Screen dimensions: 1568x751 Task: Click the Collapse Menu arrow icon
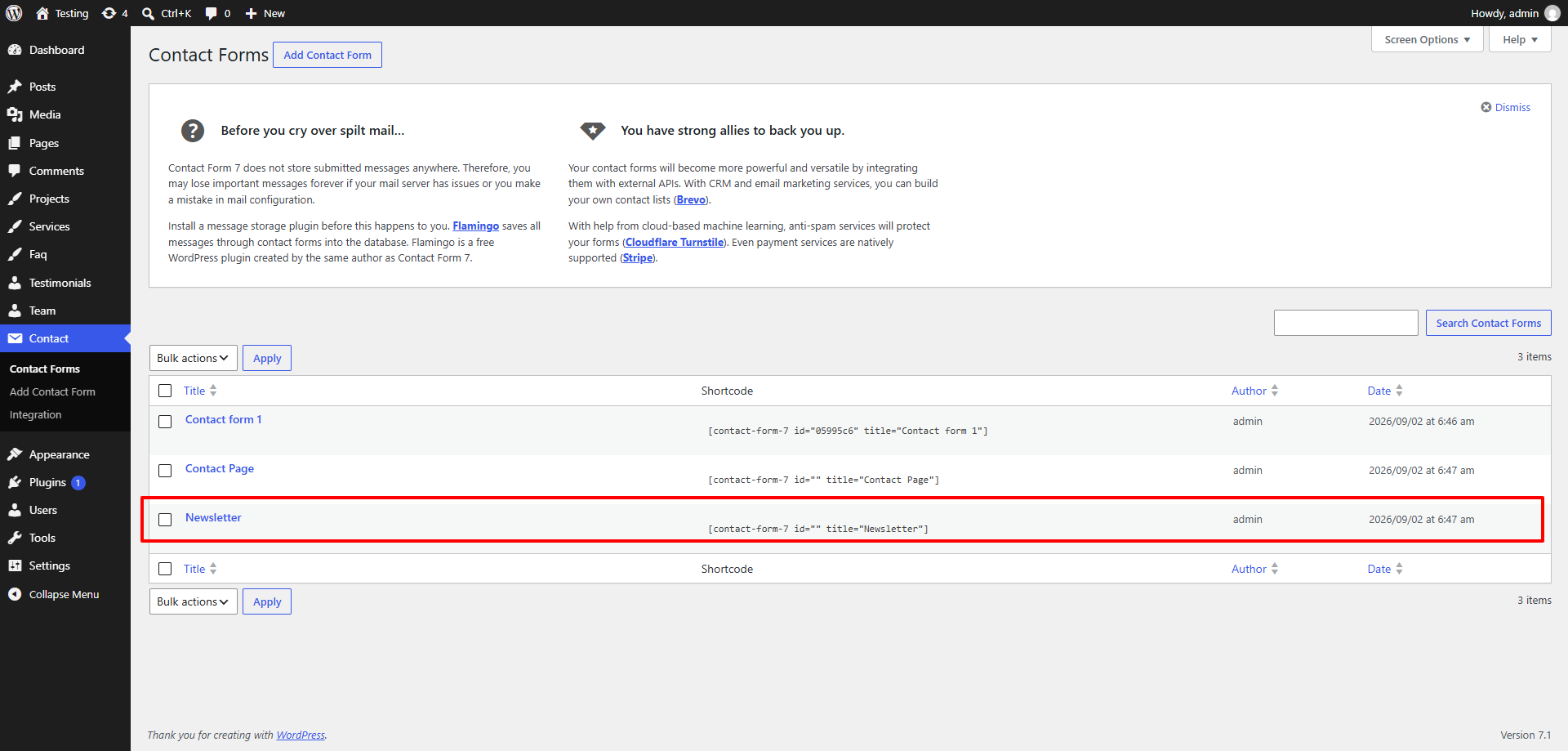15,594
